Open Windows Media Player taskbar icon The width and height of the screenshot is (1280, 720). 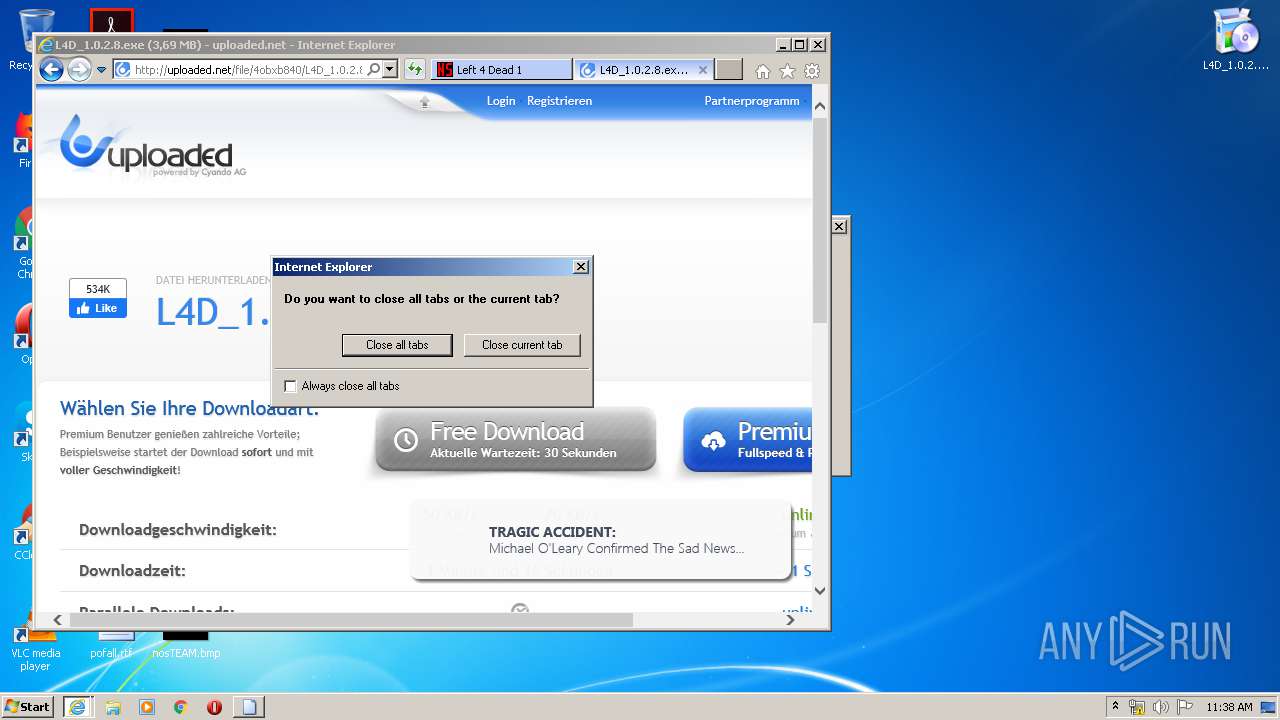click(x=147, y=706)
